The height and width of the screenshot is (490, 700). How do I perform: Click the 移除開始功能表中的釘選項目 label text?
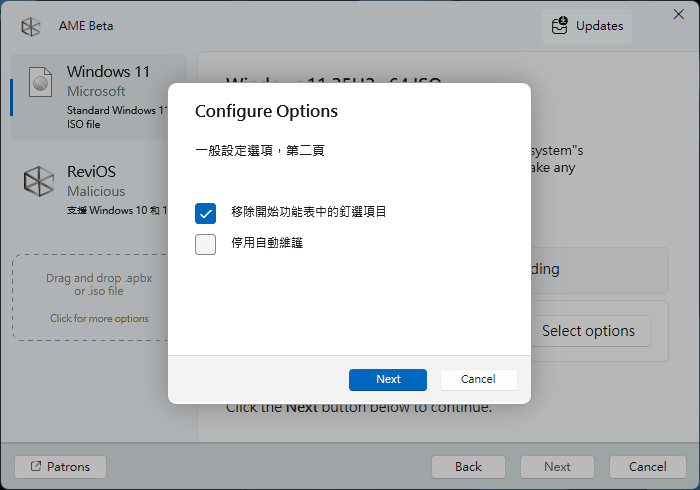pyautogui.click(x=308, y=212)
